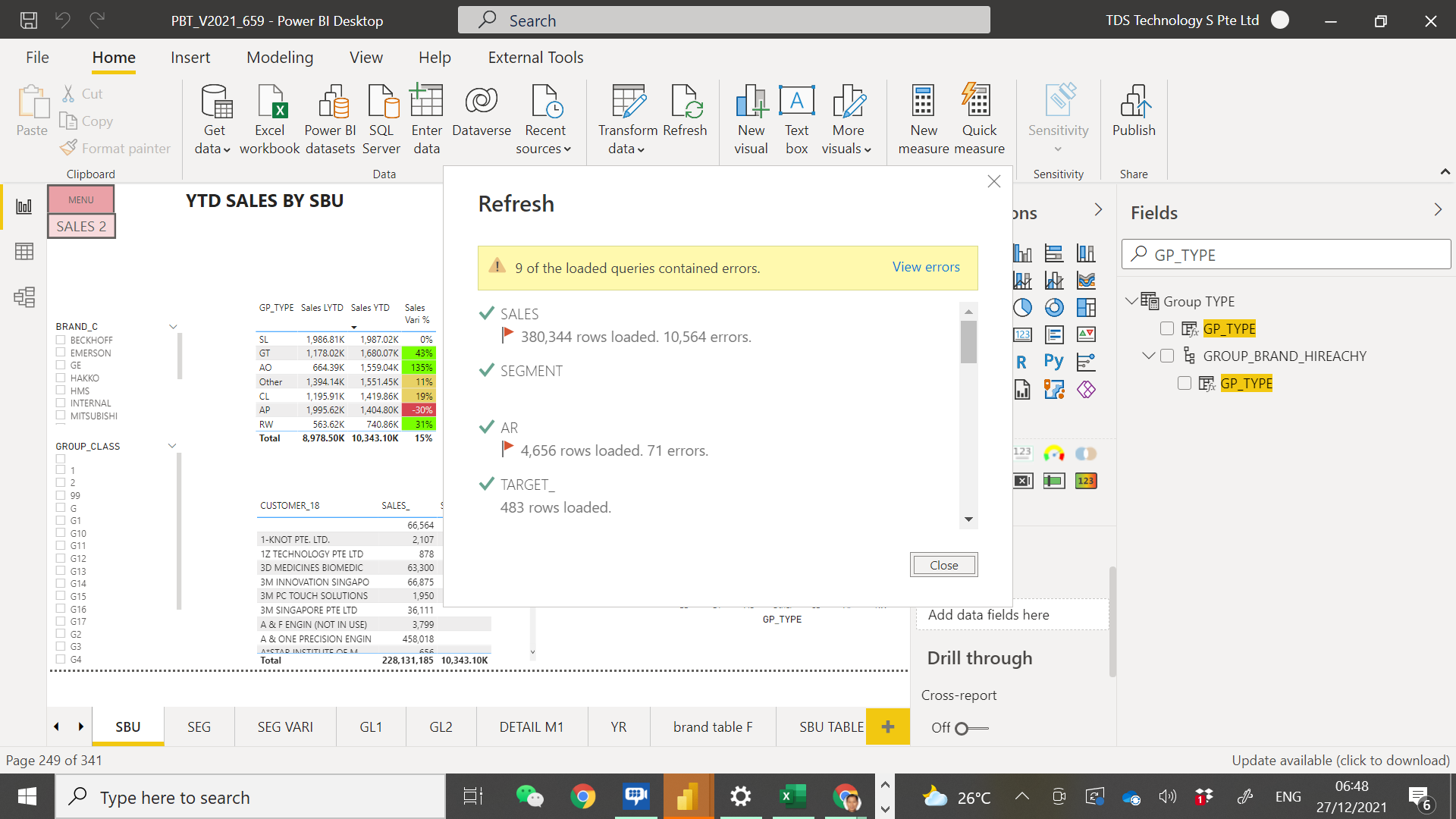Collapse the Fields pane
The height and width of the screenshot is (819, 1456).
pos(1438,210)
